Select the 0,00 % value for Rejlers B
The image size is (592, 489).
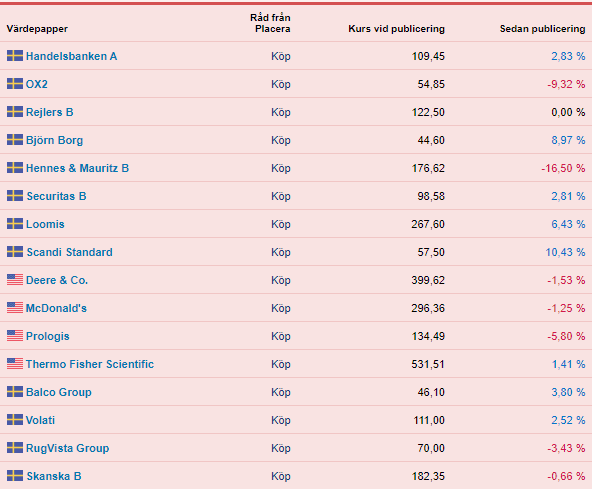coord(568,112)
